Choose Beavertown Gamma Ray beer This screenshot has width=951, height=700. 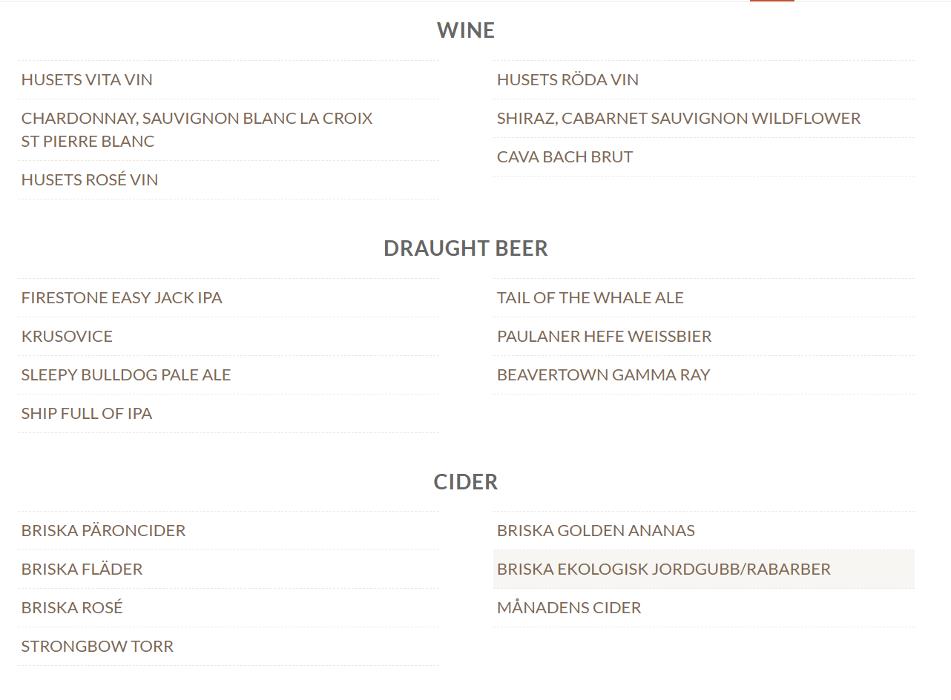coord(704,375)
